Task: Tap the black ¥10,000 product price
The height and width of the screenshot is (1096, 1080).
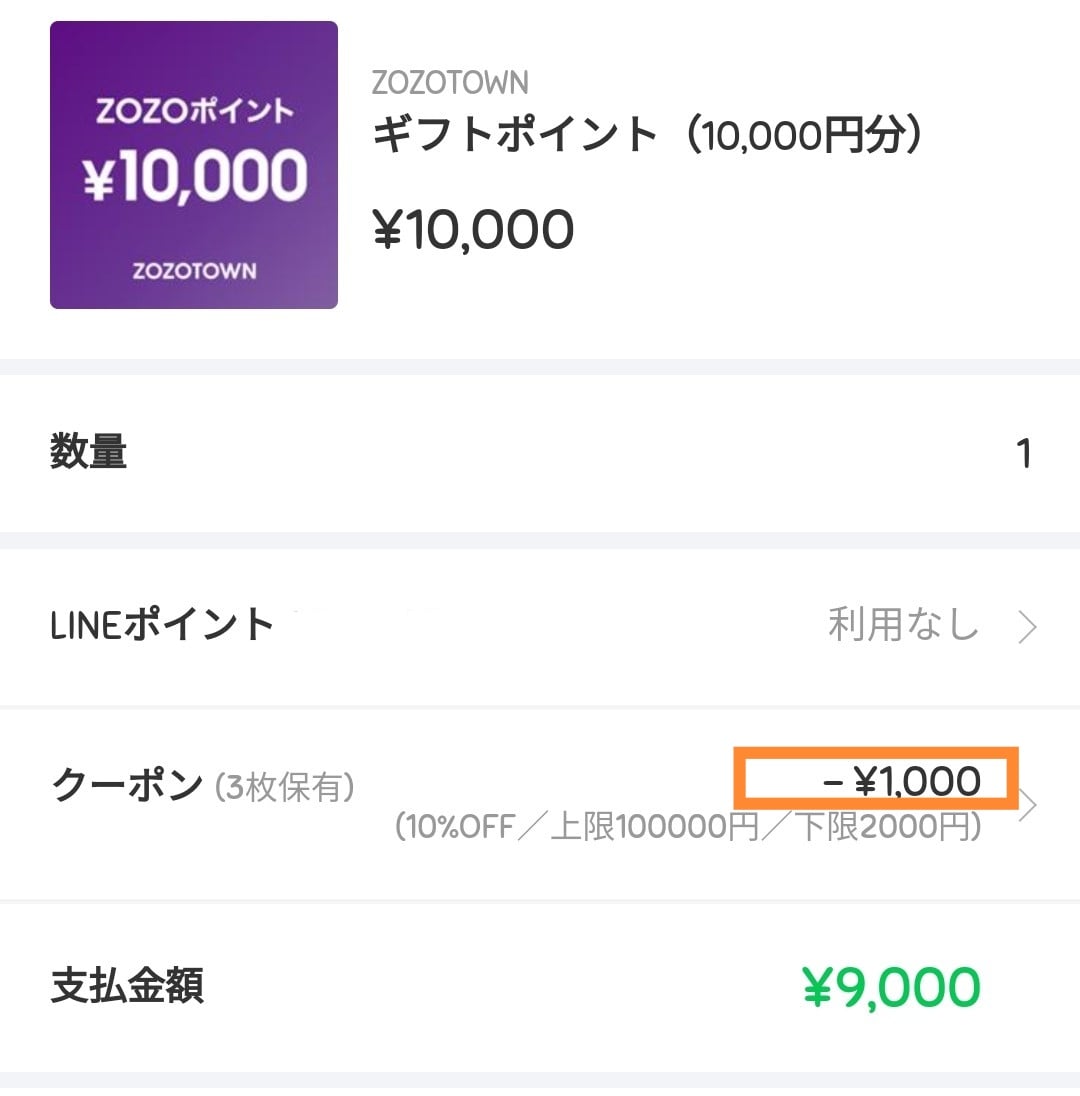Action: pyautogui.click(x=473, y=230)
